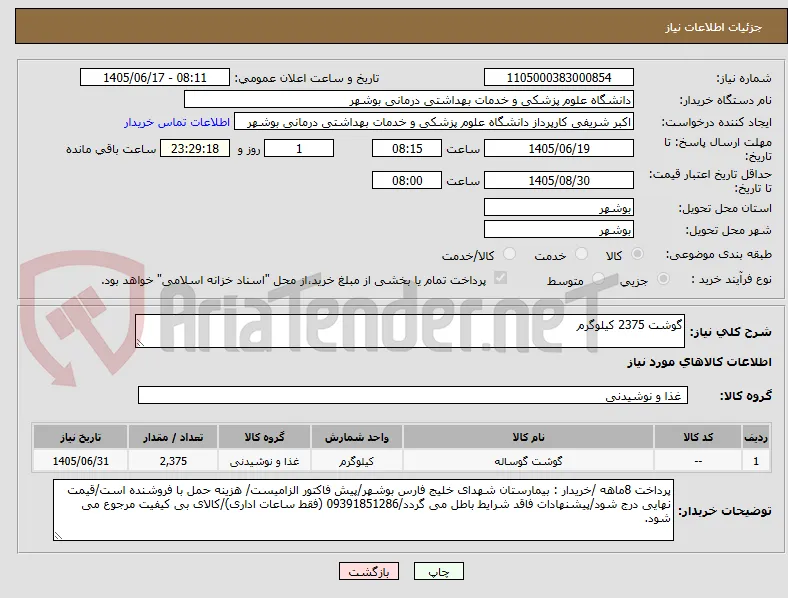Viewport: 788px width, 598px height.
Task: Click the announcement date field 1405/06/17 - 08:11
Action: point(155,77)
